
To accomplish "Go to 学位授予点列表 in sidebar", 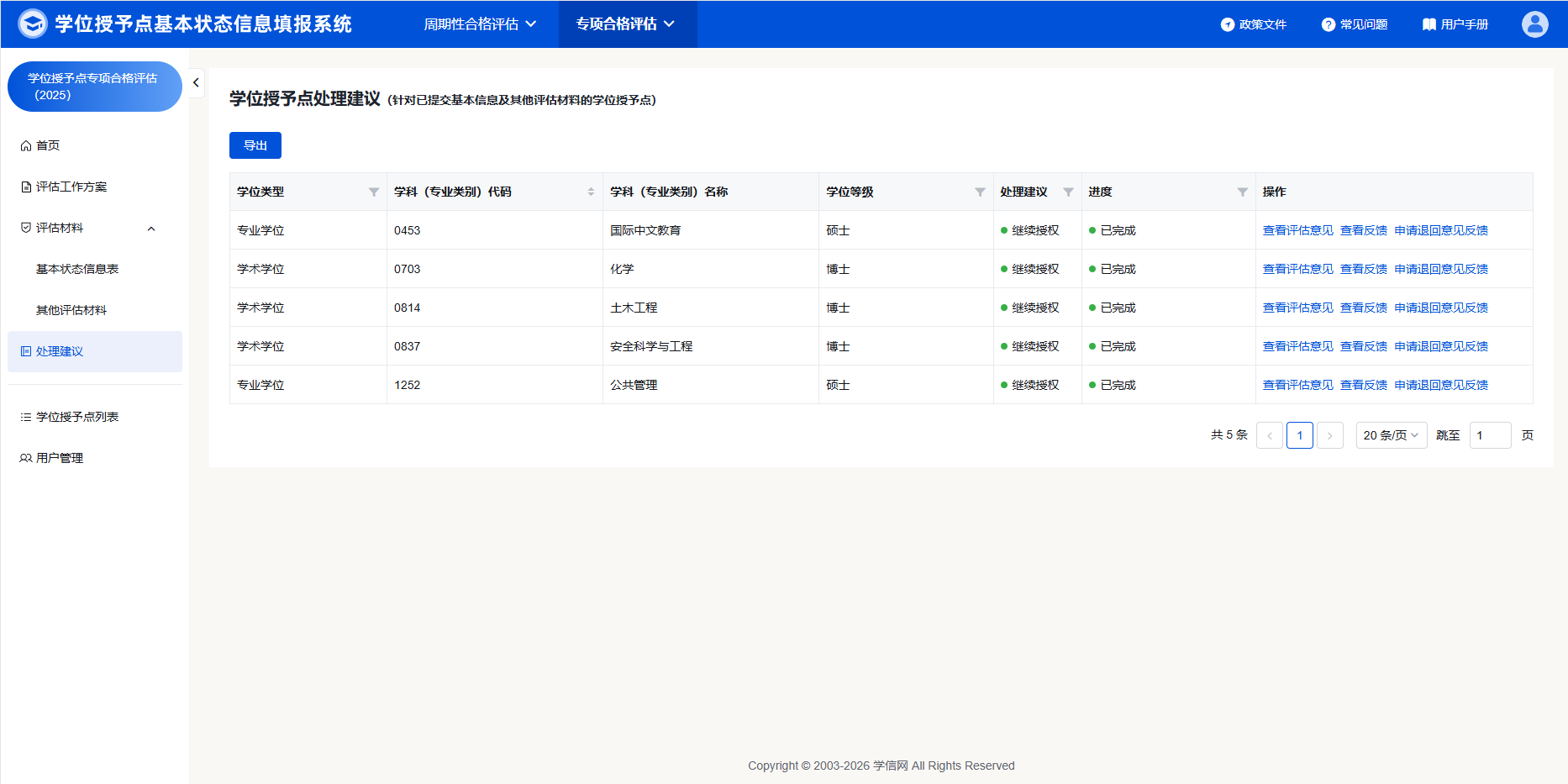I will (x=77, y=417).
